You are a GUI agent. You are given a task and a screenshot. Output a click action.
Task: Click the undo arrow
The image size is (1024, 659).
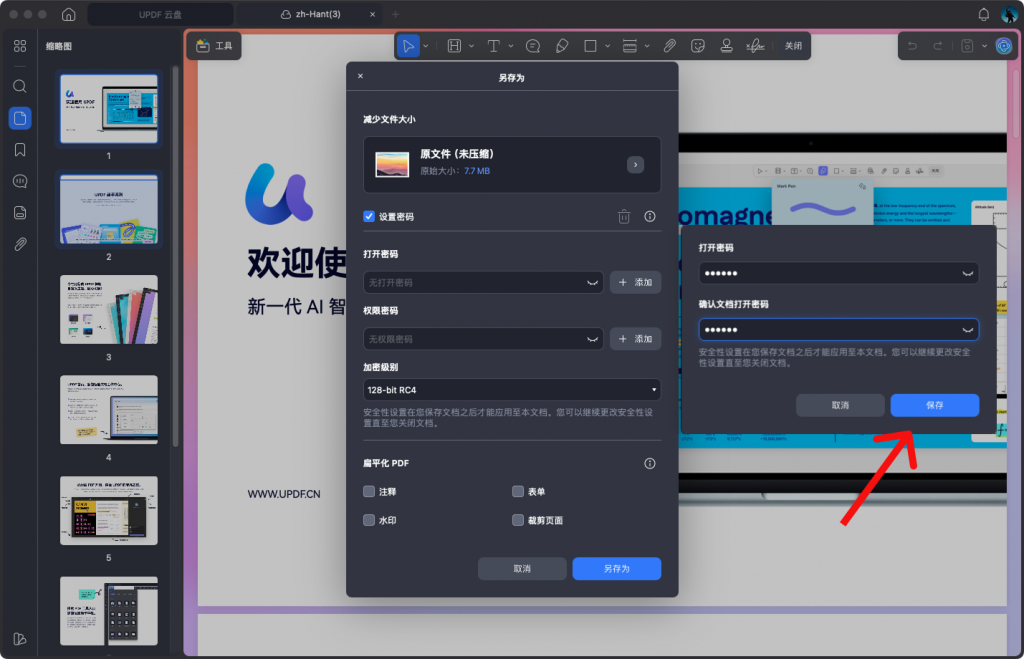click(912, 46)
